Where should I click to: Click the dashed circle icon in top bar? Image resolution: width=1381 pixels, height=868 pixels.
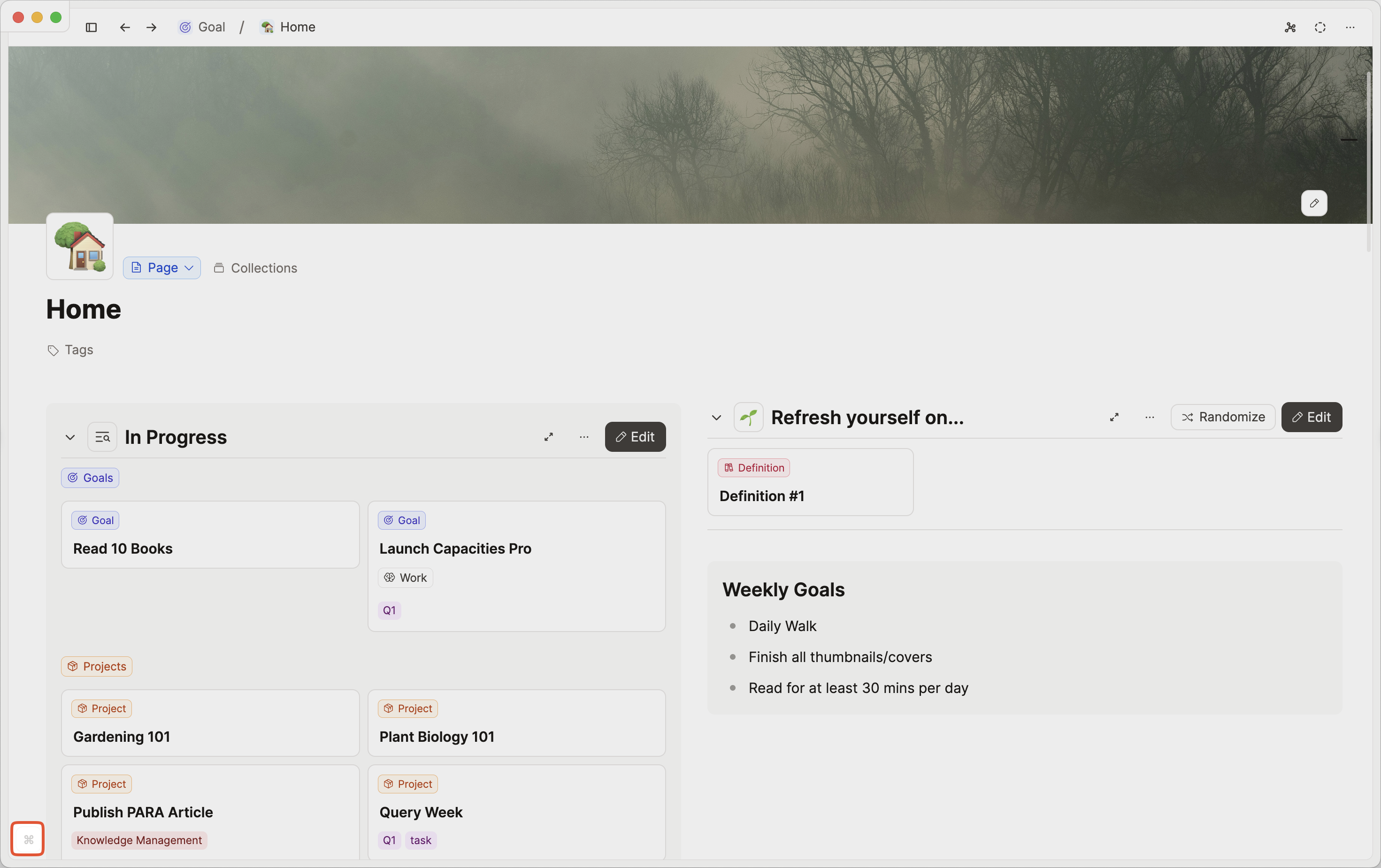point(1320,27)
